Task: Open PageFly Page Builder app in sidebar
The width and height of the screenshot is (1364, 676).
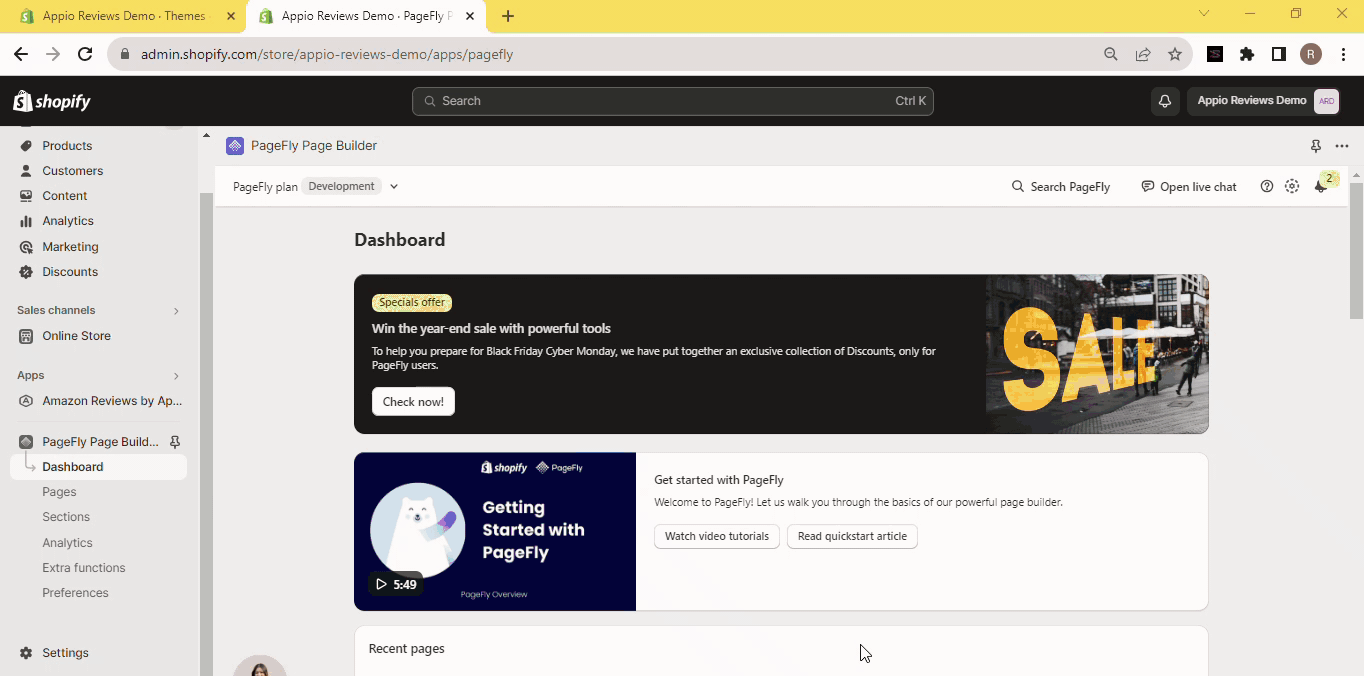Action: coord(100,442)
